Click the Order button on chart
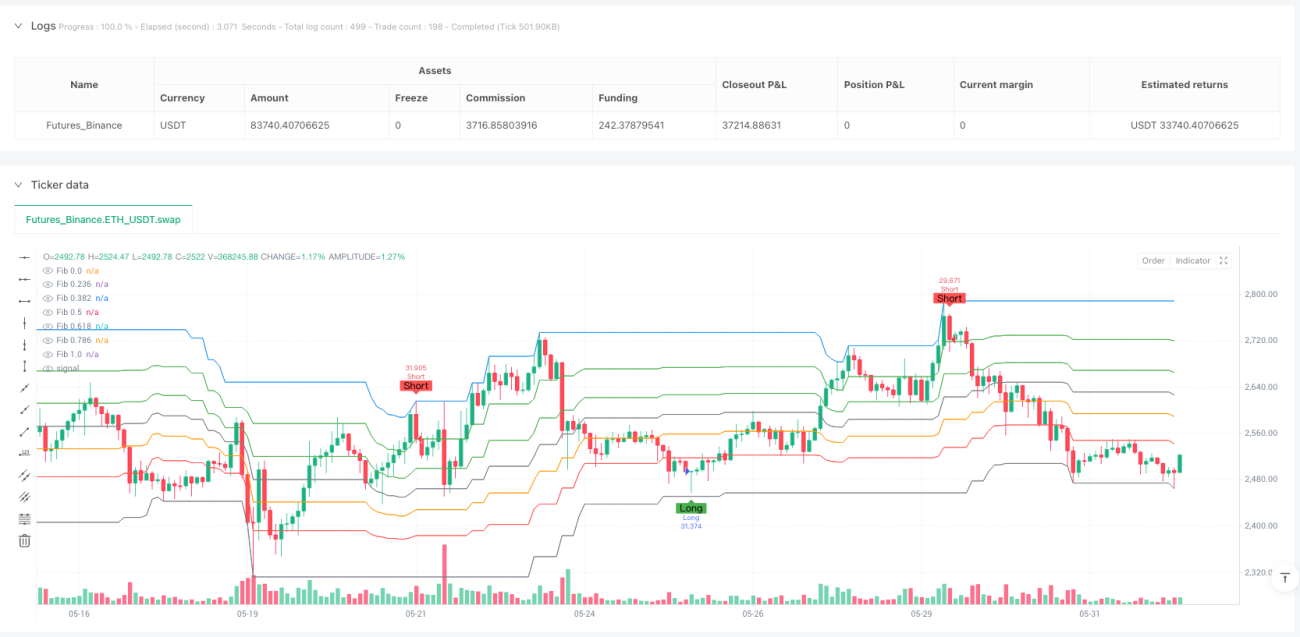 [1153, 260]
